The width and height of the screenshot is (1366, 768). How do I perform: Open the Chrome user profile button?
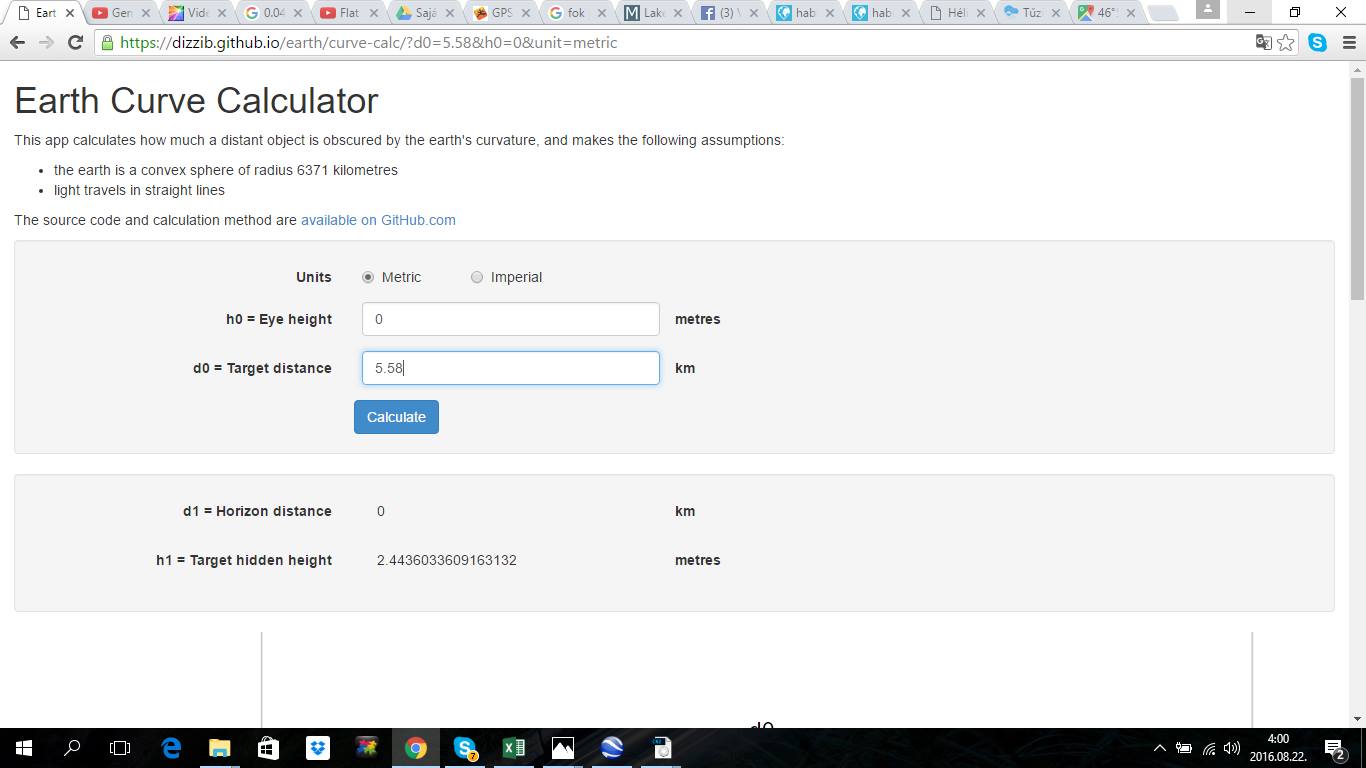coord(1208,10)
